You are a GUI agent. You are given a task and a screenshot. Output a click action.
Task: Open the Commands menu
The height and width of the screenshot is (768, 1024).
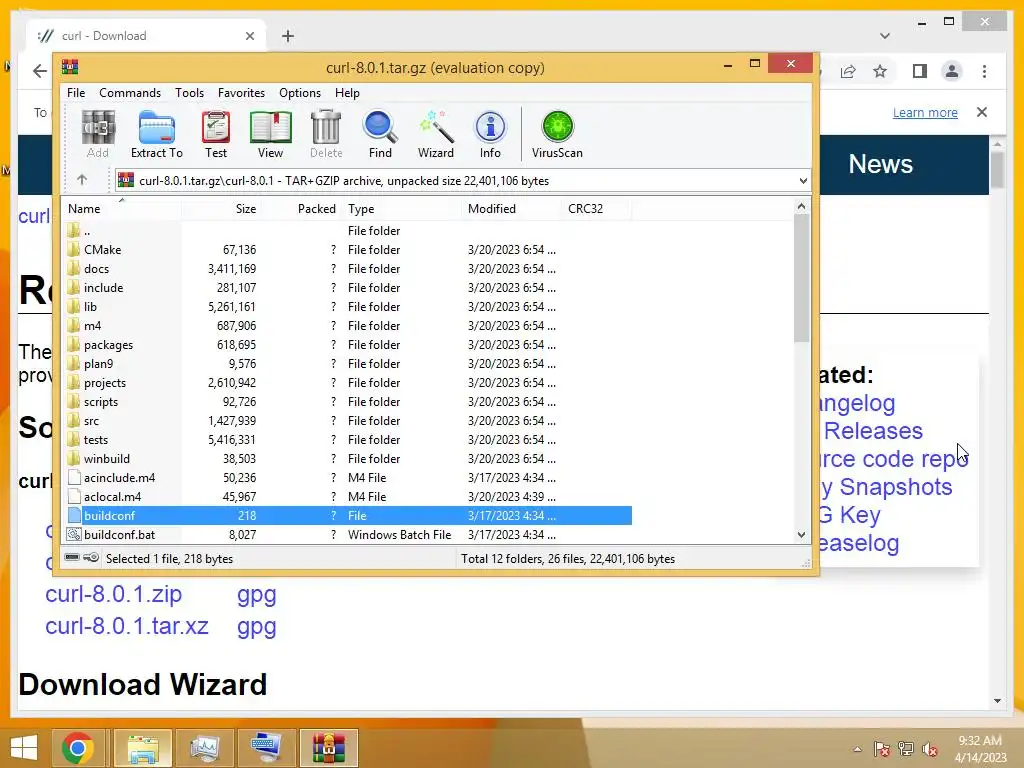130,93
